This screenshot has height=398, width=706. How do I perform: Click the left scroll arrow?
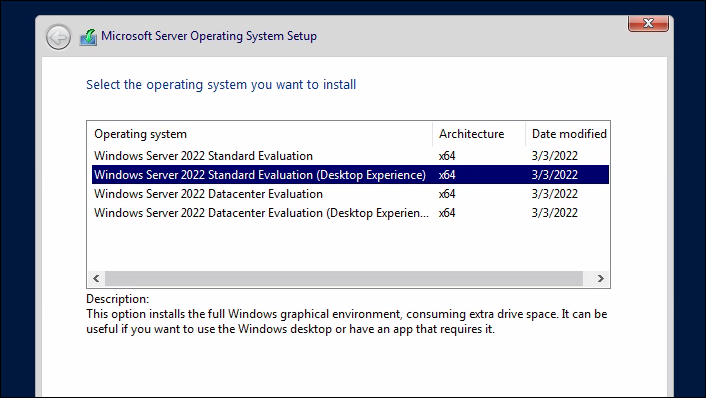click(x=96, y=278)
